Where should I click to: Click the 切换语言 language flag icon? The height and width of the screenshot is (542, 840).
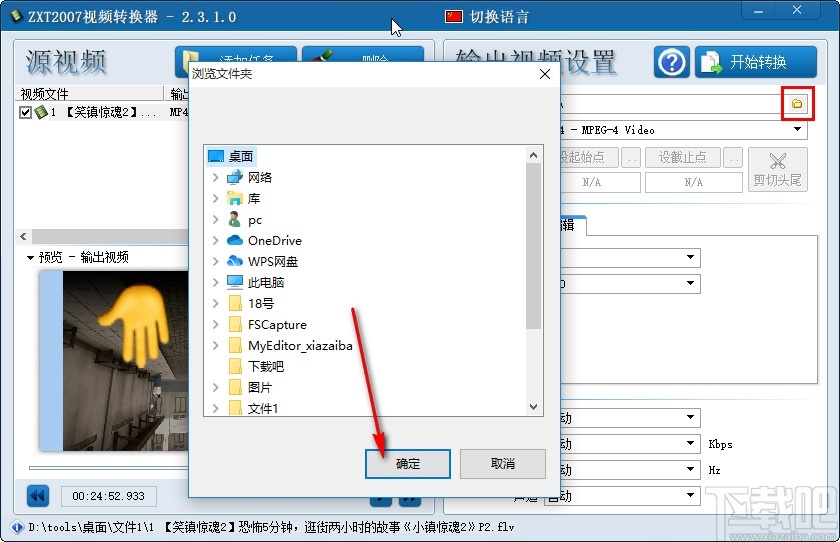(454, 17)
